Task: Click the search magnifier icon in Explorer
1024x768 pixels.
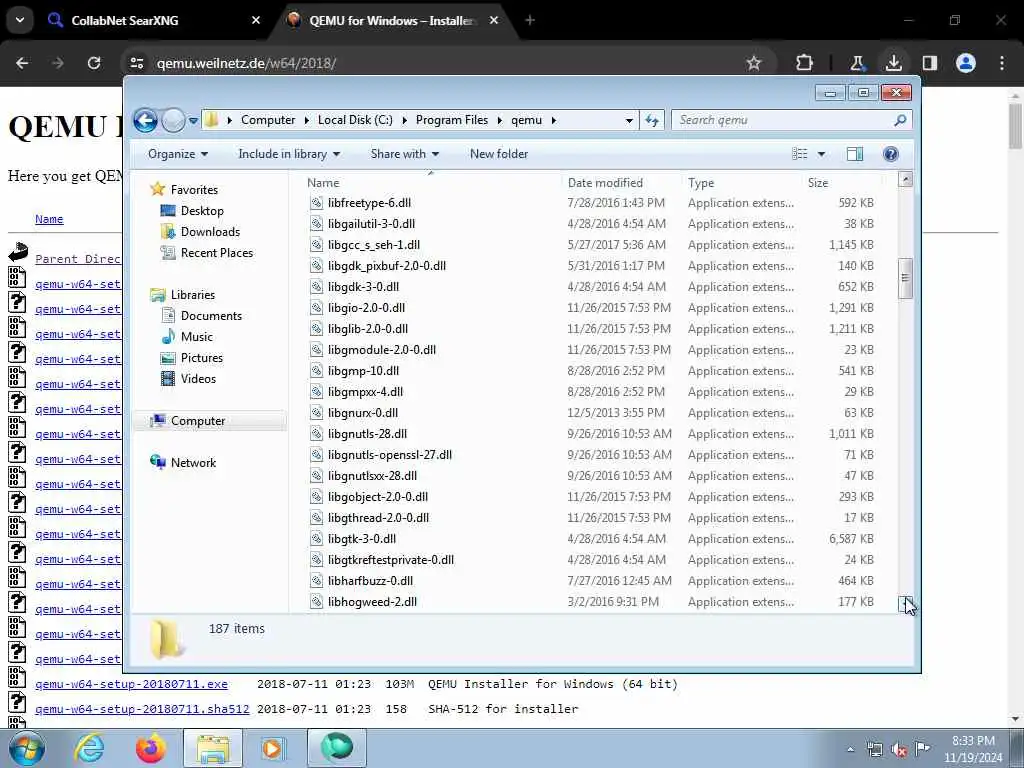Action: click(x=901, y=120)
